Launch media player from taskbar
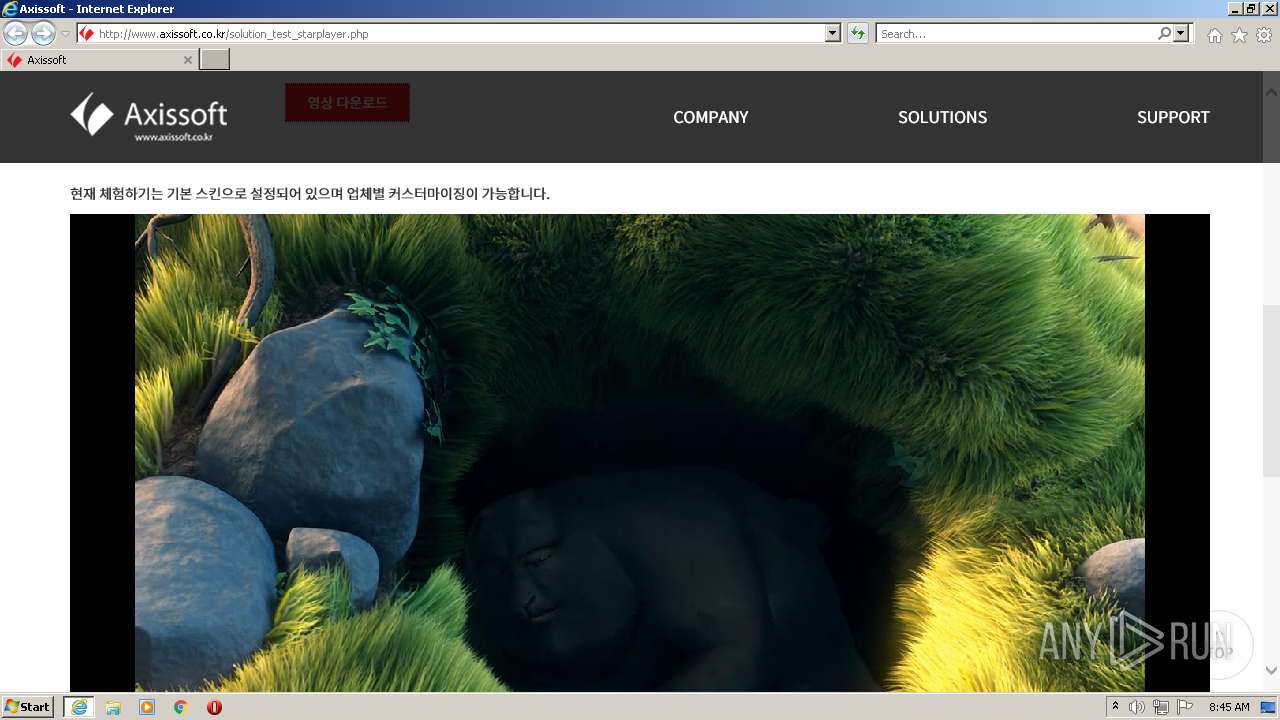1280x720 pixels. [147, 707]
